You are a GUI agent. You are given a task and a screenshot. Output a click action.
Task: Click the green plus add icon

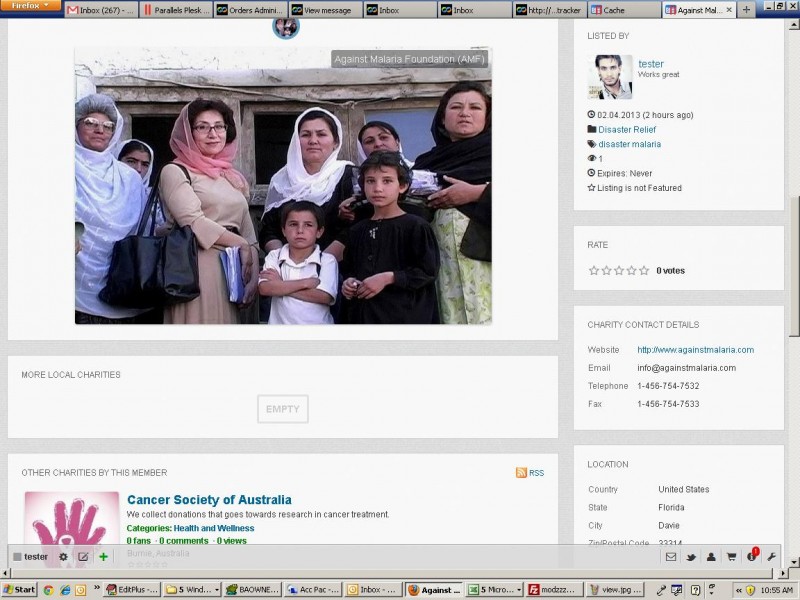click(104, 557)
